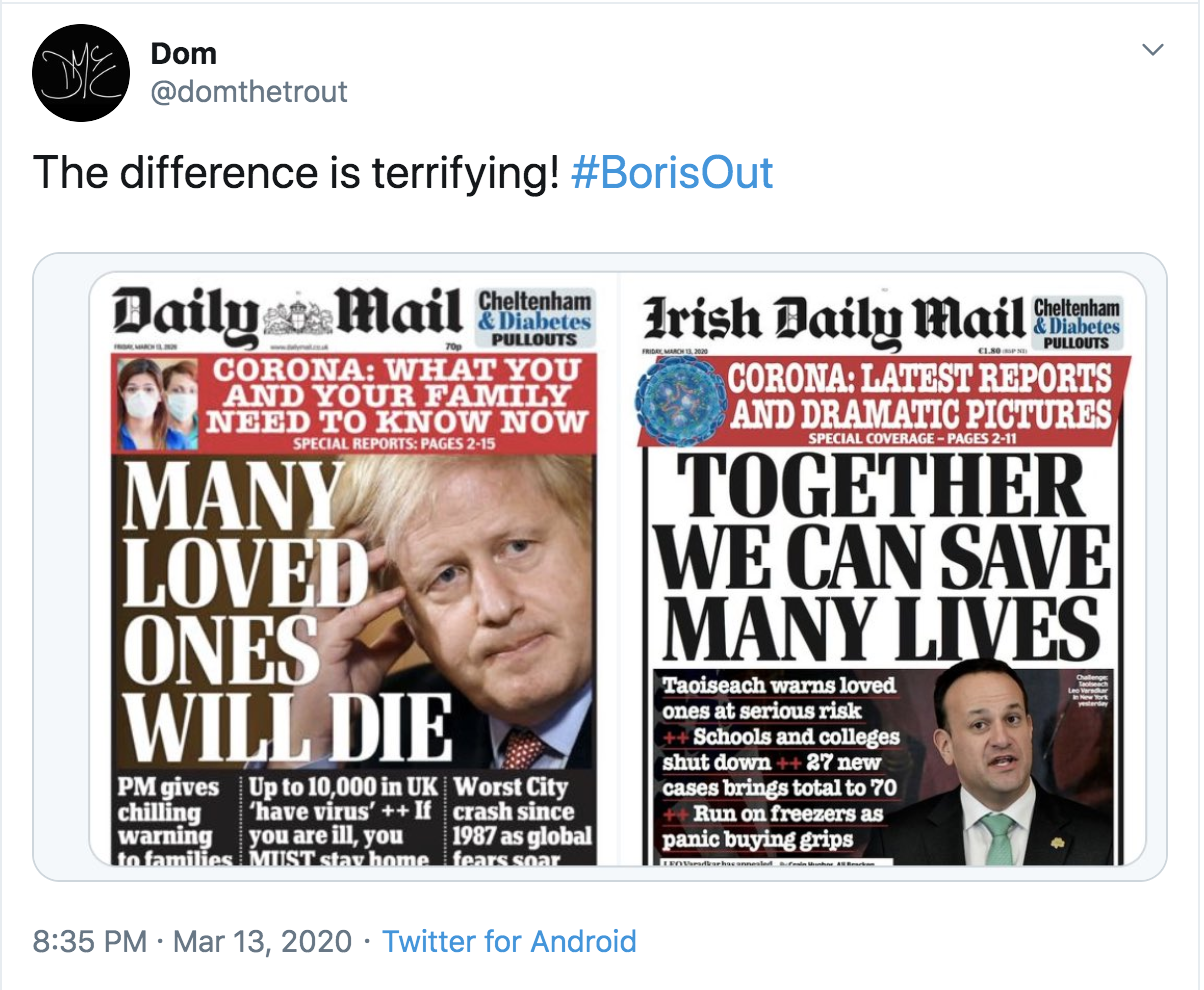
Task: Click the "TOGETHER WE CAN SAVE MANY LIVES" headline
Action: (880, 556)
